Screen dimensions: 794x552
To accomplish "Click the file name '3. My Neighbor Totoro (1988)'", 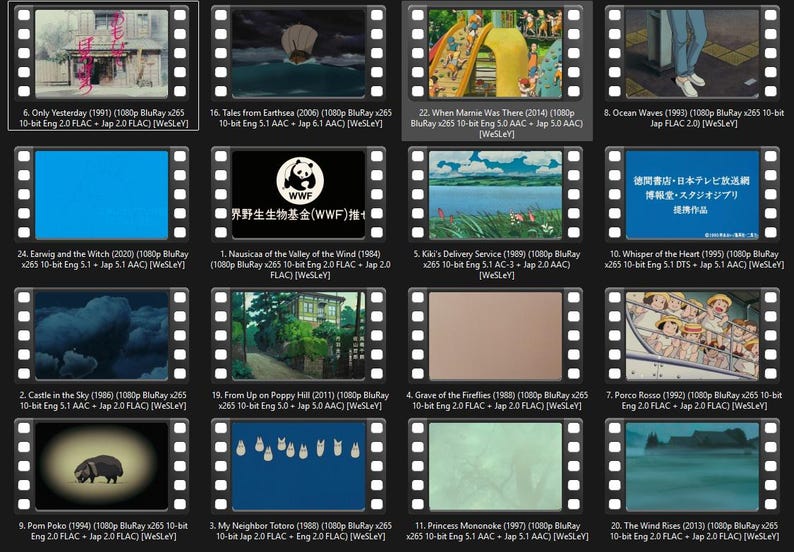I will click(x=300, y=531).
